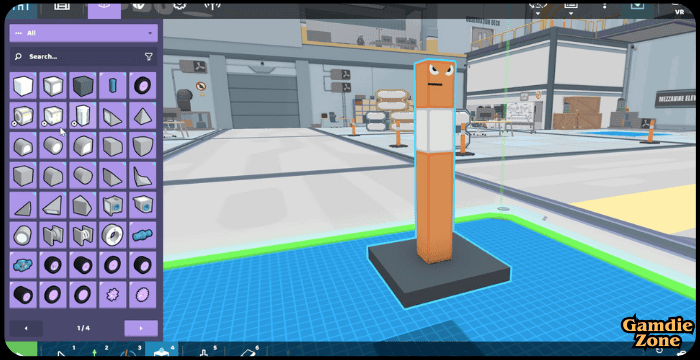Switch to tool slot 3 rotate tool
Image resolution: width=700 pixels, height=360 pixels.
pos(129,350)
